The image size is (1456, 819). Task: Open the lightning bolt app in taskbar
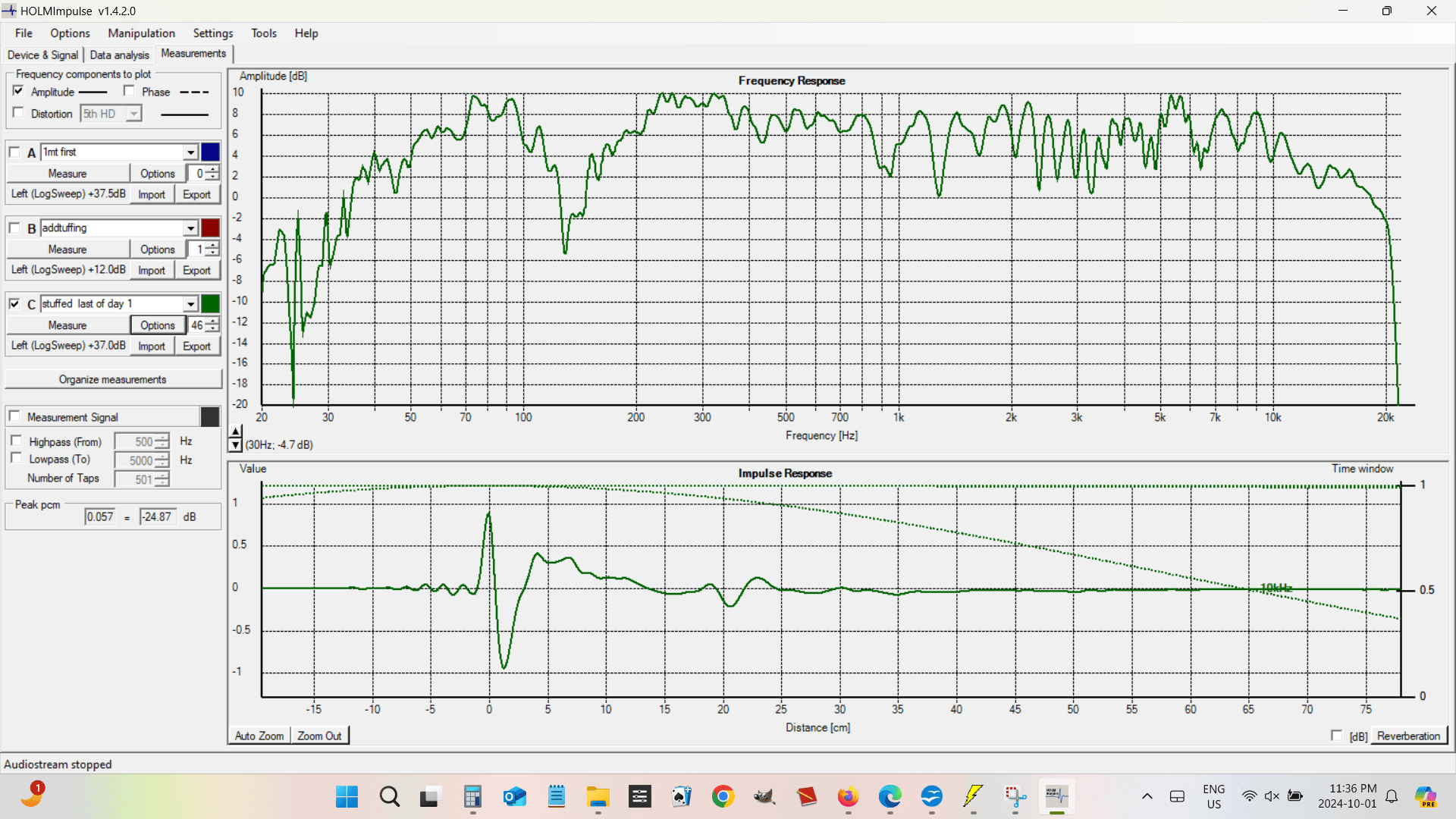point(973,796)
